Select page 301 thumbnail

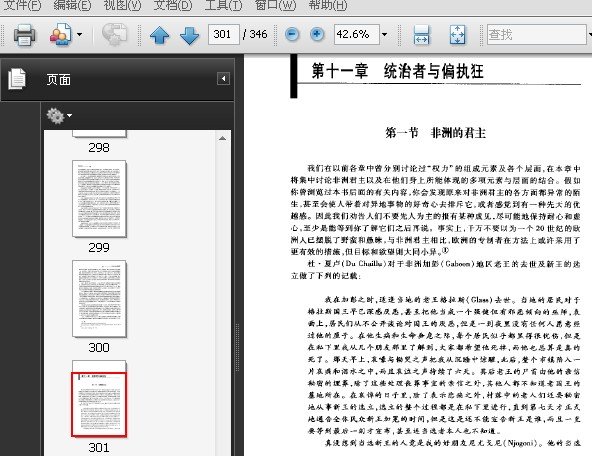pos(99,399)
